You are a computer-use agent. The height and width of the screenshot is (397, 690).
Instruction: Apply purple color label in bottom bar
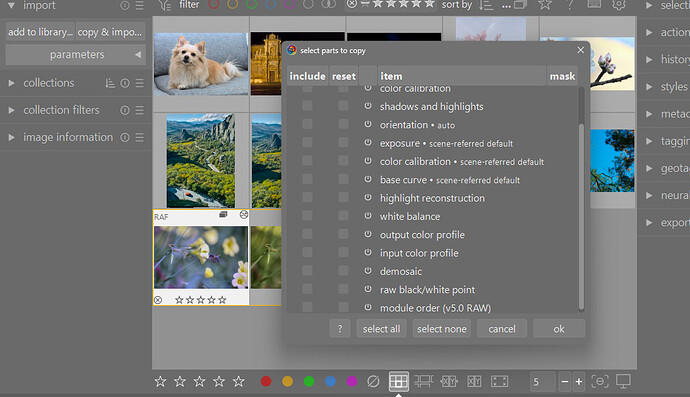pyautogui.click(x=352, y=381)
